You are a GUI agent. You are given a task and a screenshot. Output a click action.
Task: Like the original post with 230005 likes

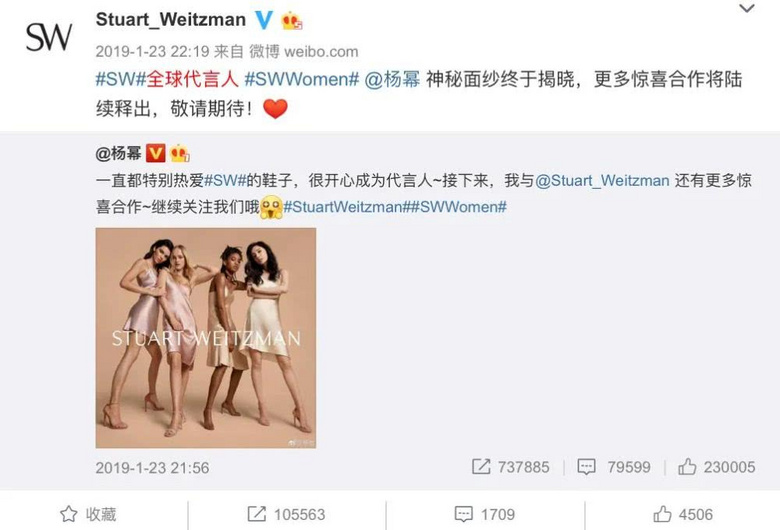coord(716,467)
